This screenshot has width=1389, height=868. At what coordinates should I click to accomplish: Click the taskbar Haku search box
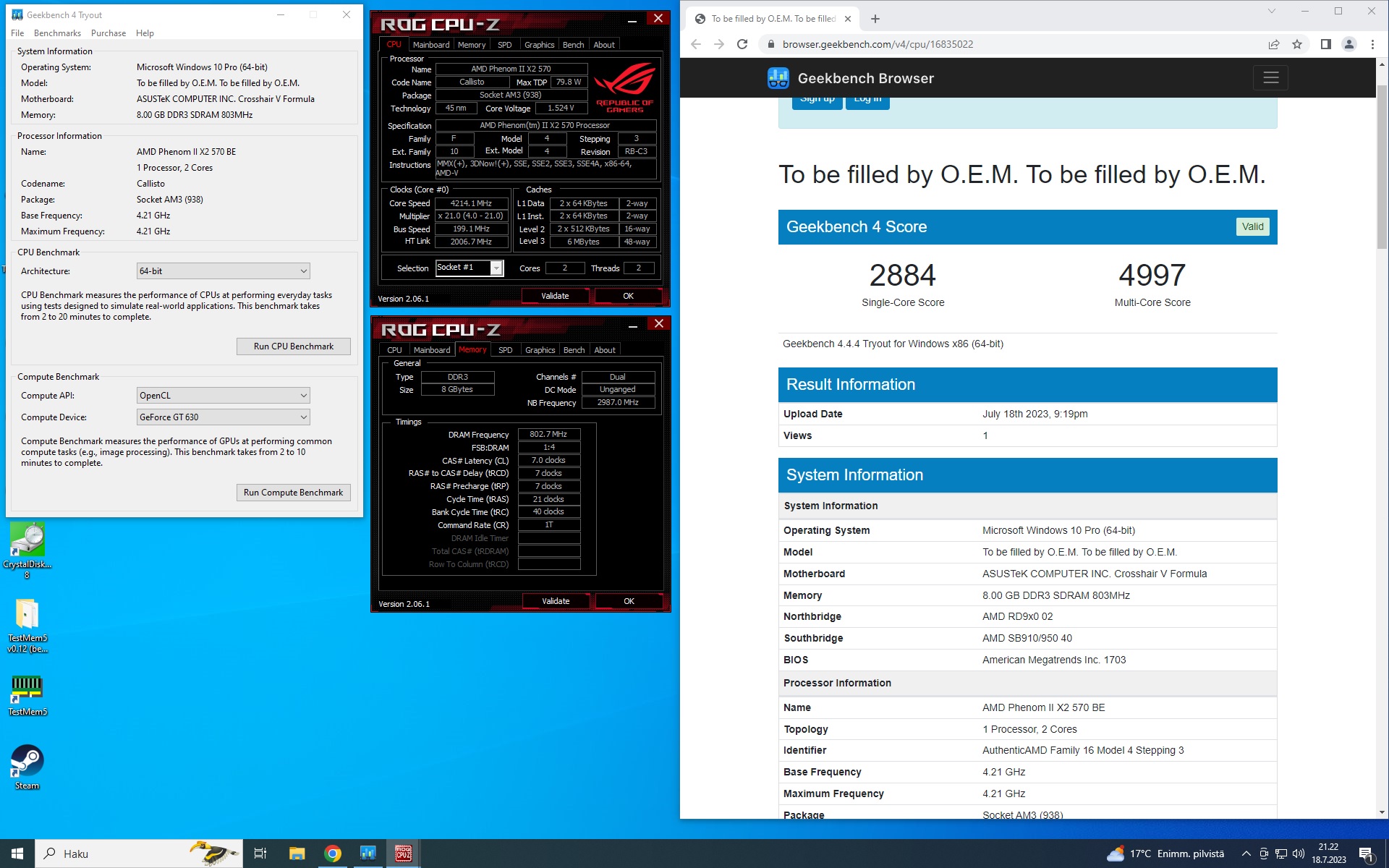139,854
